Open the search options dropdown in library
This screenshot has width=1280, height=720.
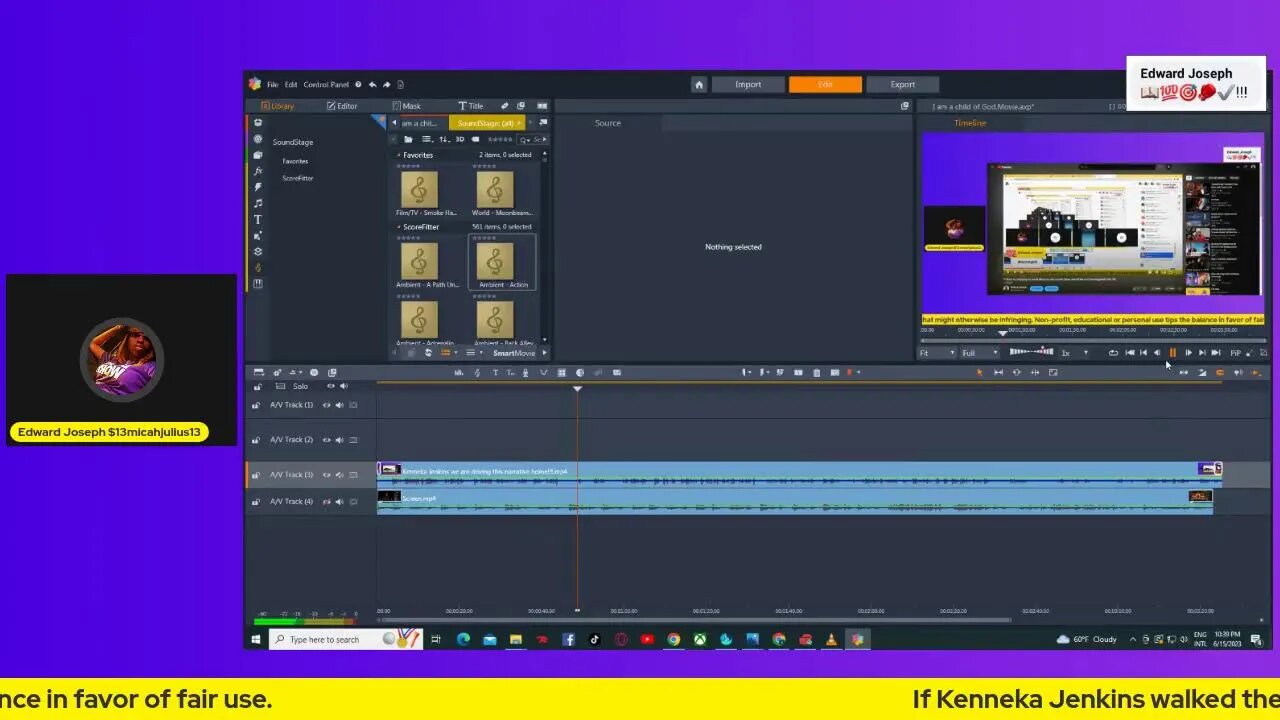[526, 139]
